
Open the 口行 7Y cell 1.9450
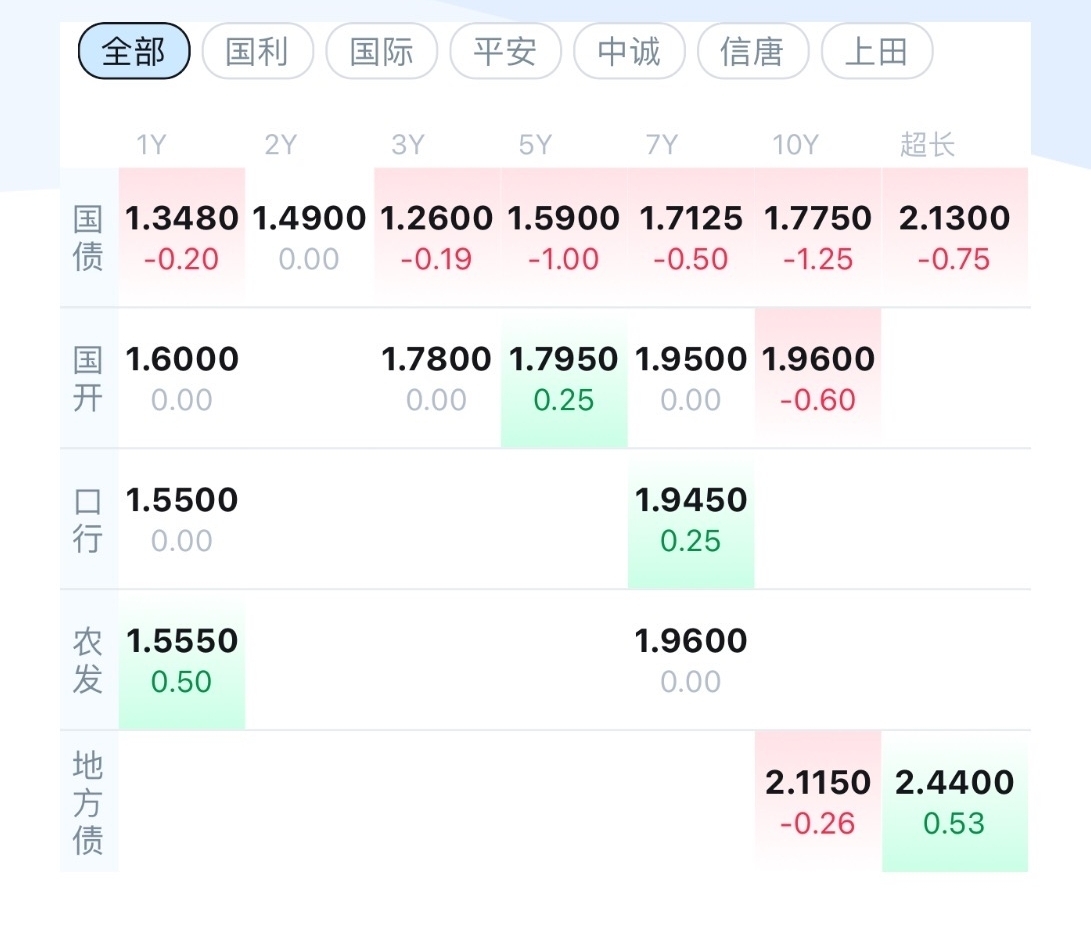(x=691, y=518)
